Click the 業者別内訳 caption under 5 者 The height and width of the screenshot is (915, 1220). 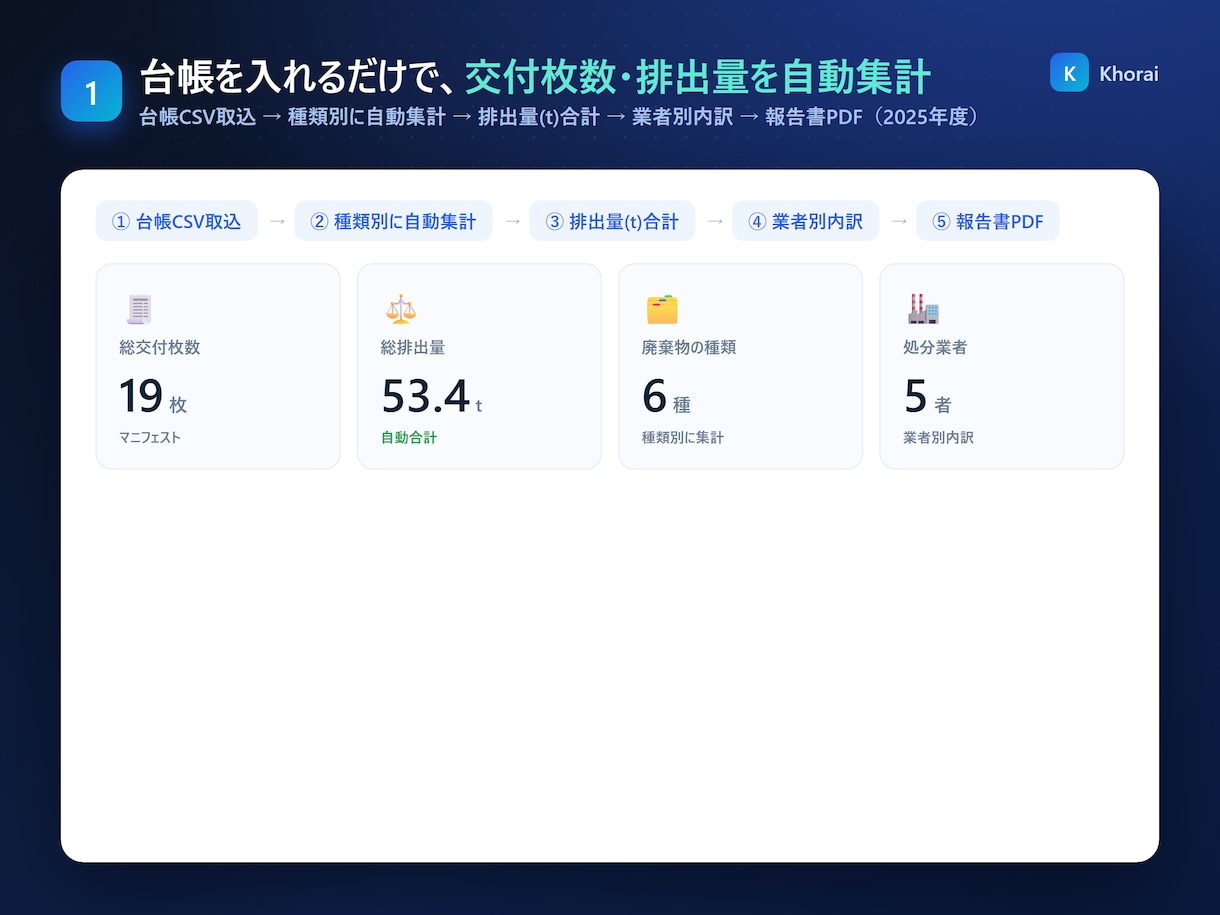(x=938, y=437)
